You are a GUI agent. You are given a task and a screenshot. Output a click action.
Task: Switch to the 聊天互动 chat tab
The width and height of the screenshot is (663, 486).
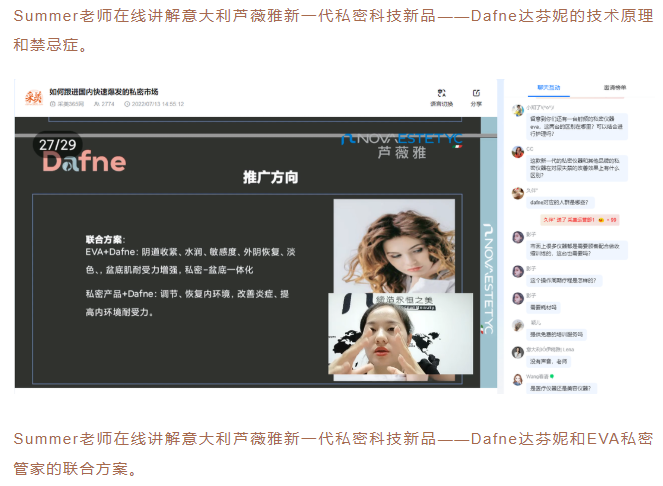click(x=546, y=88)
